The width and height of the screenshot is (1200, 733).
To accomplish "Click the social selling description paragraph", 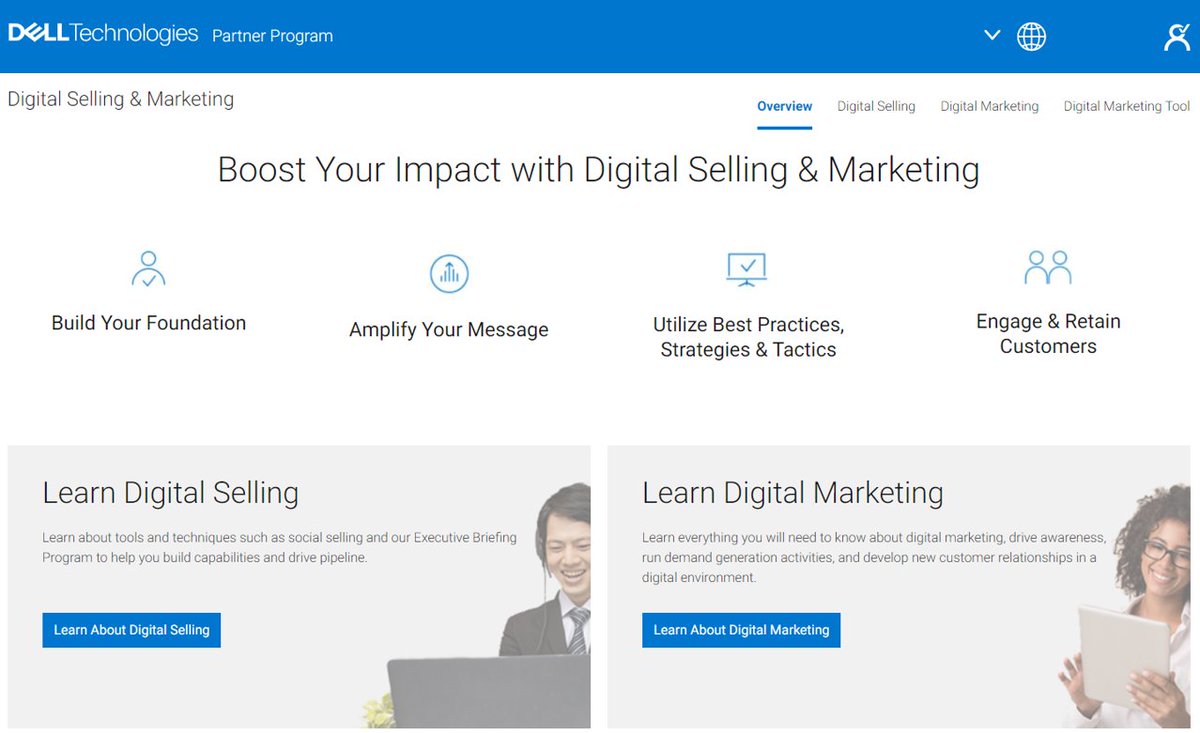I will click(x=280, y=548).
